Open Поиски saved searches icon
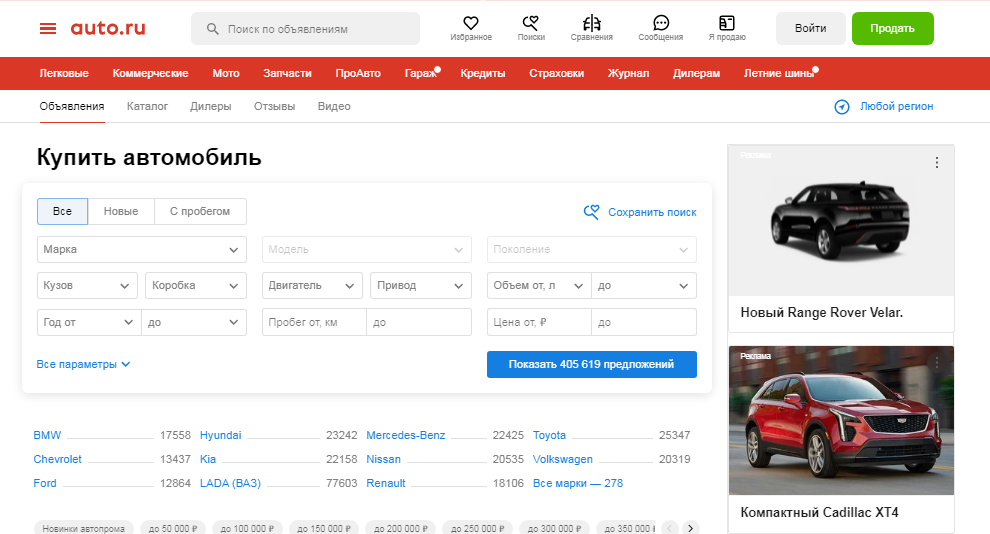Image resolution: width=990 pixels, height=534 pixels. (x=531, y=24)
